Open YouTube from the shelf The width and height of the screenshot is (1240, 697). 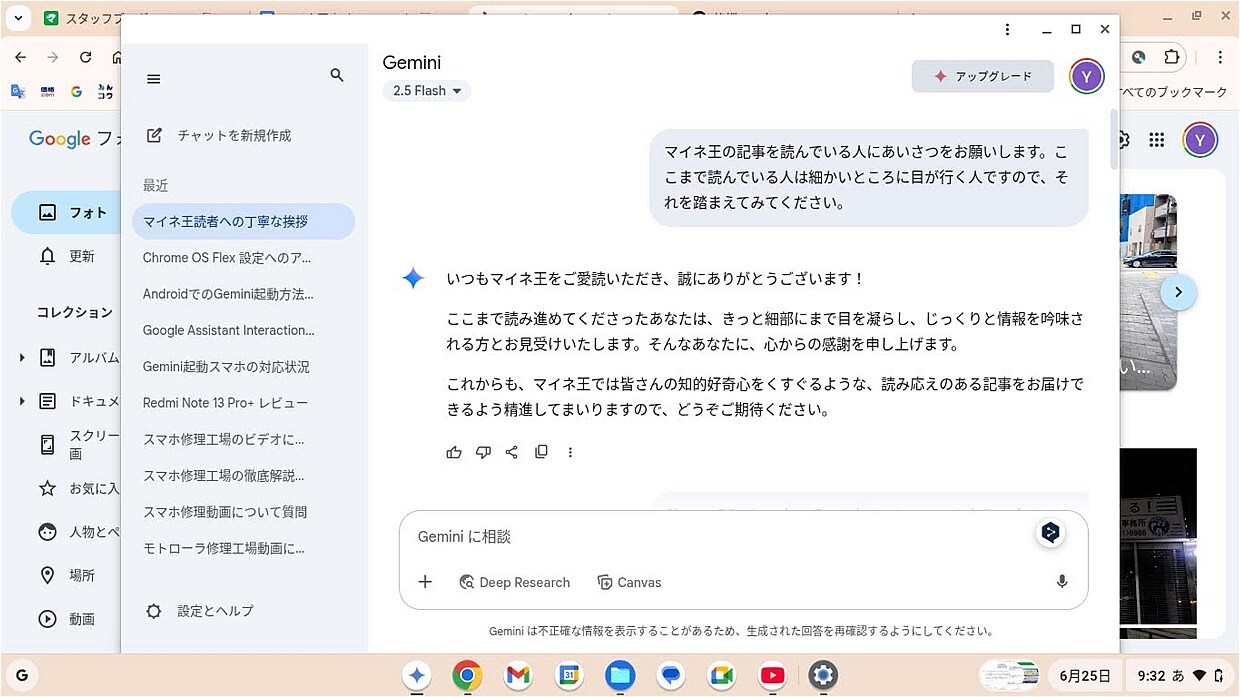[x=772, y=676]
